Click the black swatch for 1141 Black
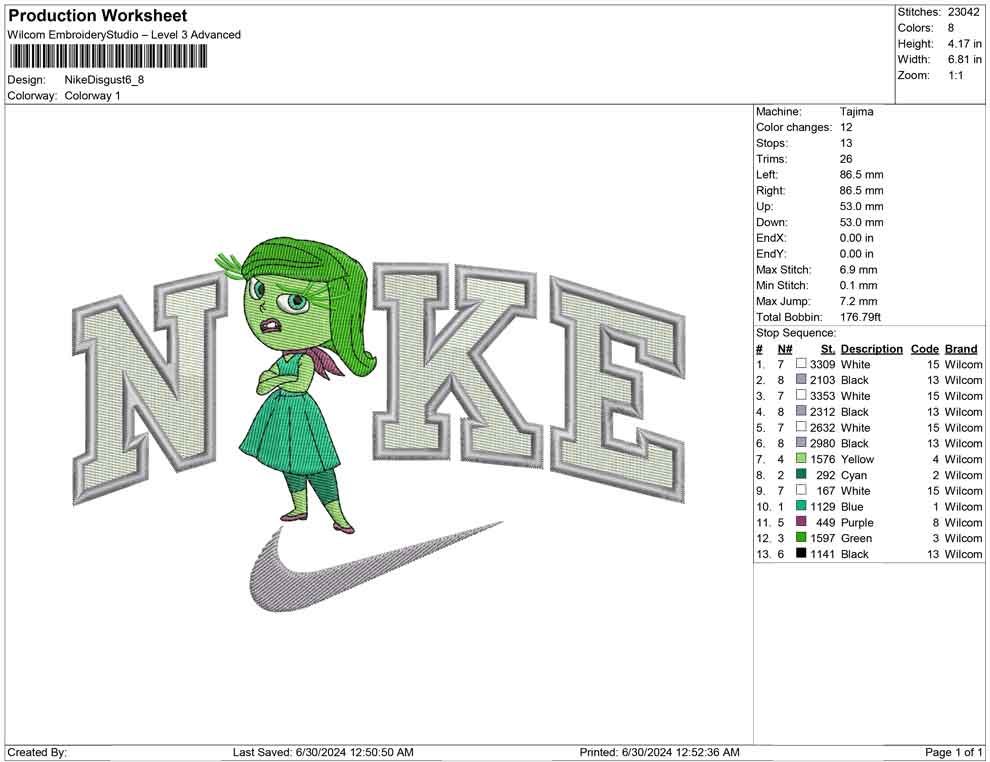Image resolution: width=990 pixels, height=762 pixels. (x=801, y=553)
